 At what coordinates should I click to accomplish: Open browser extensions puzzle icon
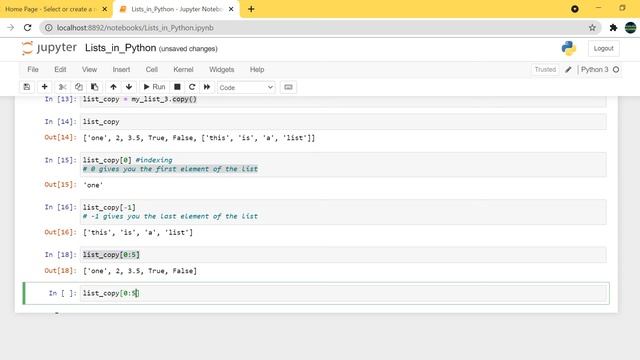point(613,28)
